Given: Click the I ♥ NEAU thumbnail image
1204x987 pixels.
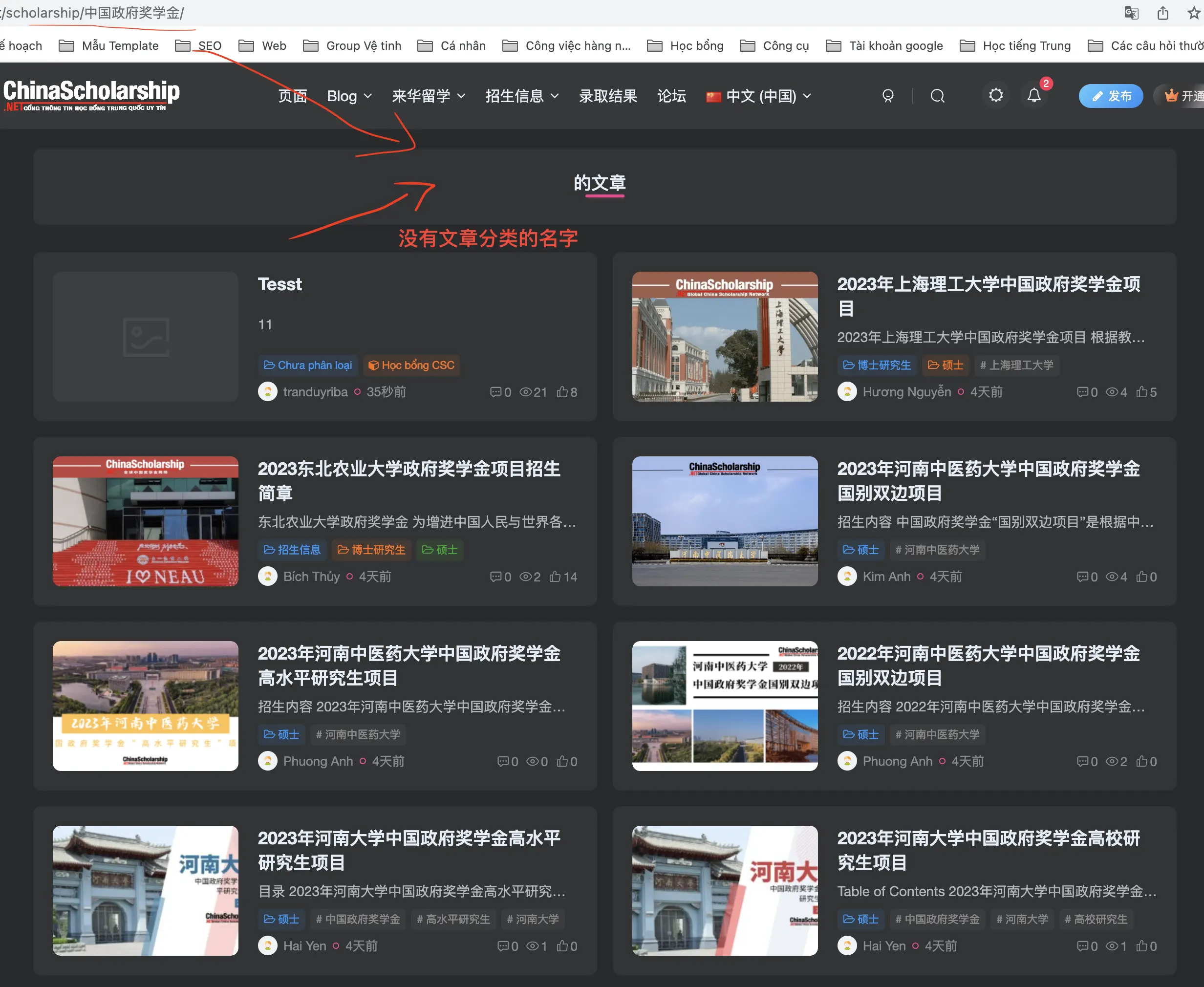Looking at the screenshot, I should (146, 521).
